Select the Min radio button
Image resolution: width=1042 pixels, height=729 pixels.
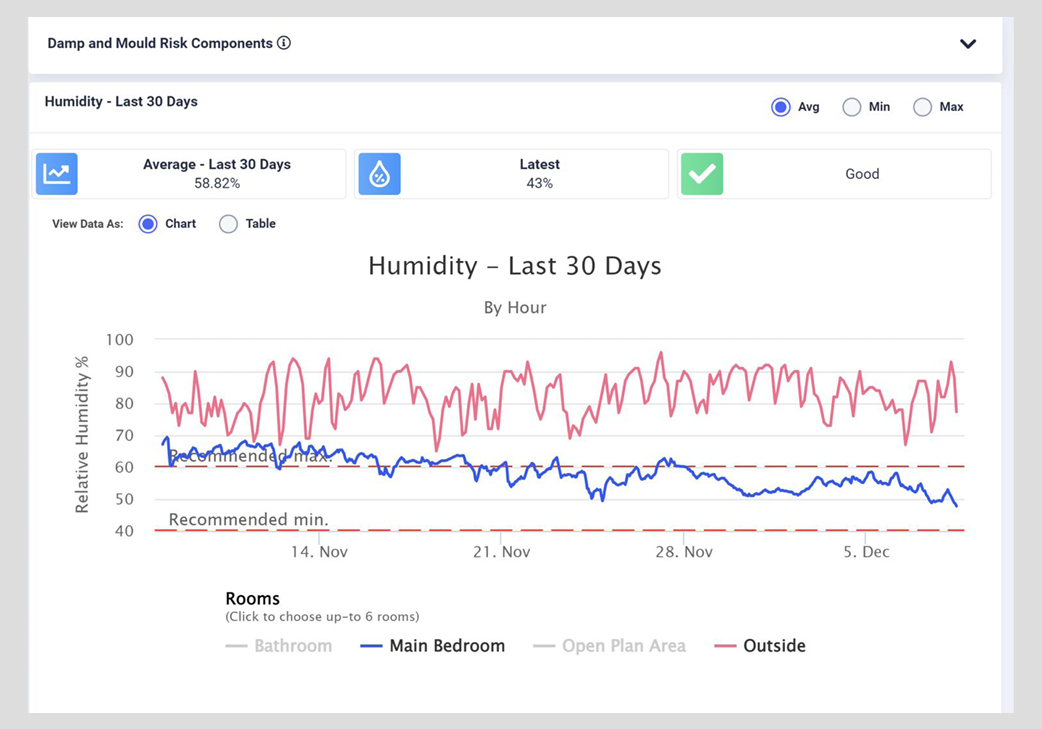point(852,107)
